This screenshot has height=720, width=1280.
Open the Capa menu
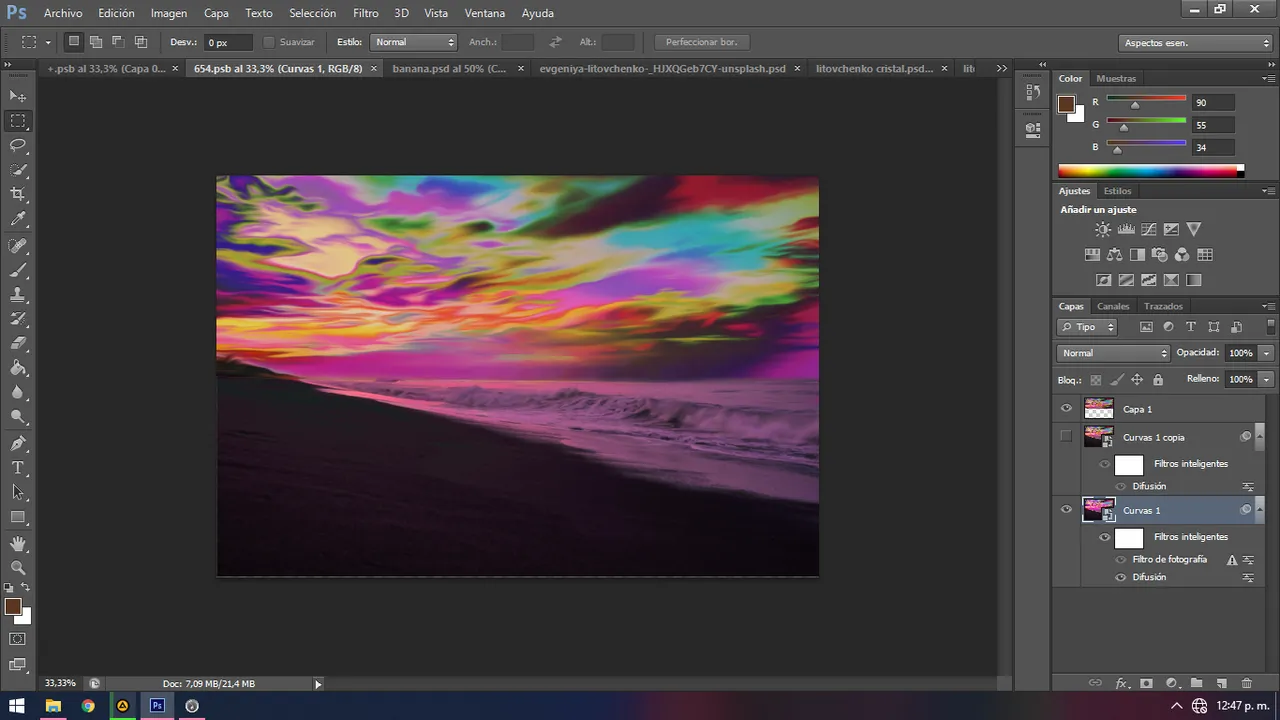tap(216, 13)
